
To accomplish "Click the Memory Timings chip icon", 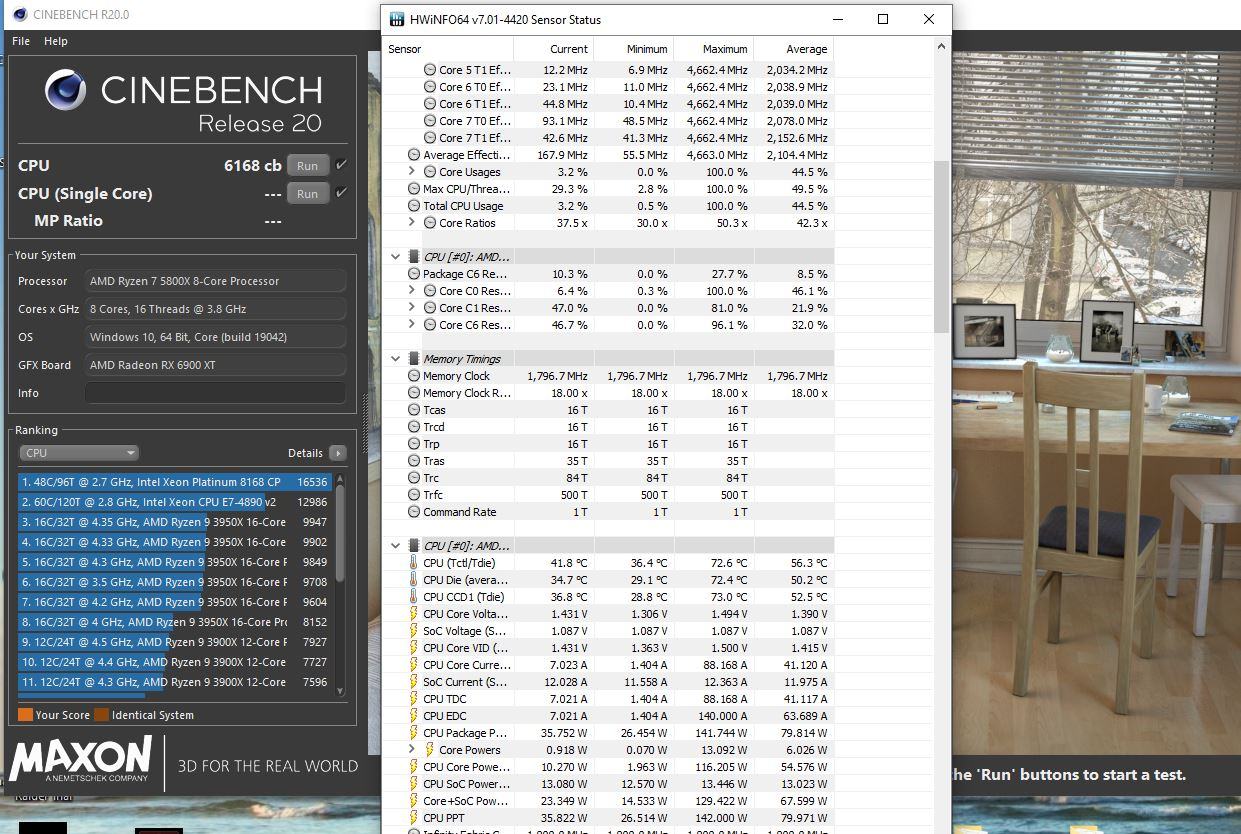I will click(413, 359).
